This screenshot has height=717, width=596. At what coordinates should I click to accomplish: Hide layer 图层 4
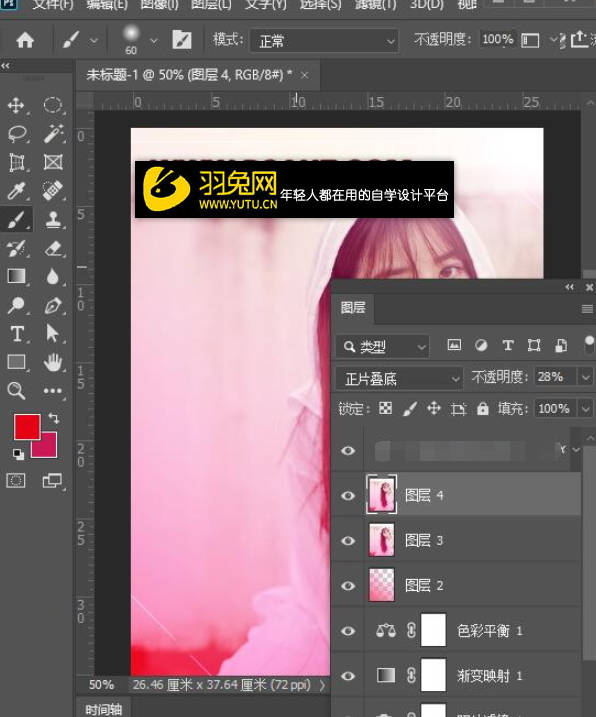(348, 496)
